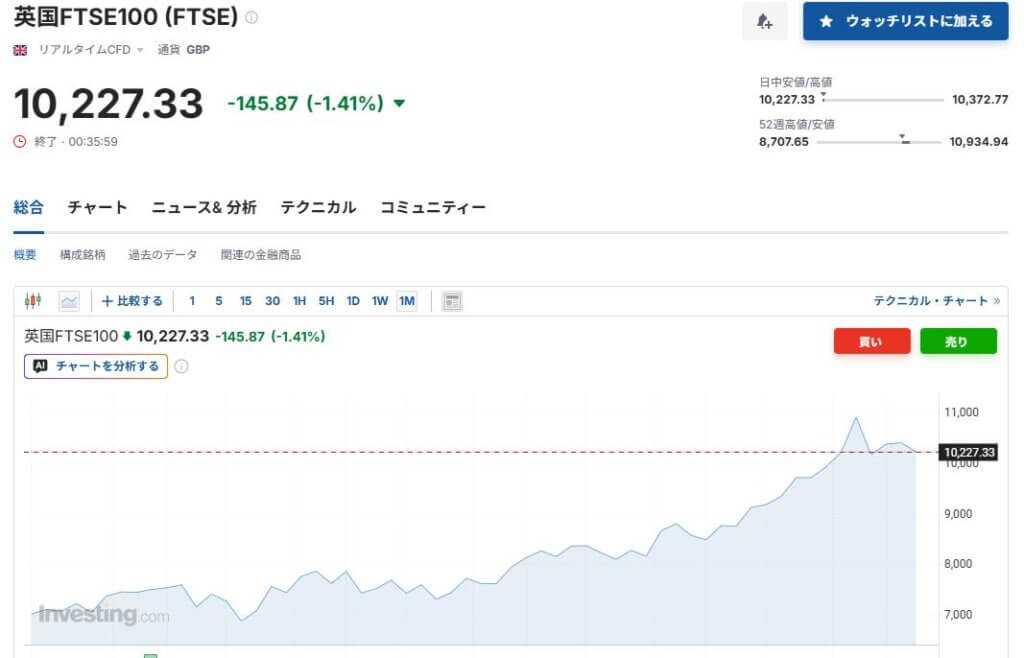1024x658 pixels.
Task: Click the alert bell icon
Action: click(765, 22)
